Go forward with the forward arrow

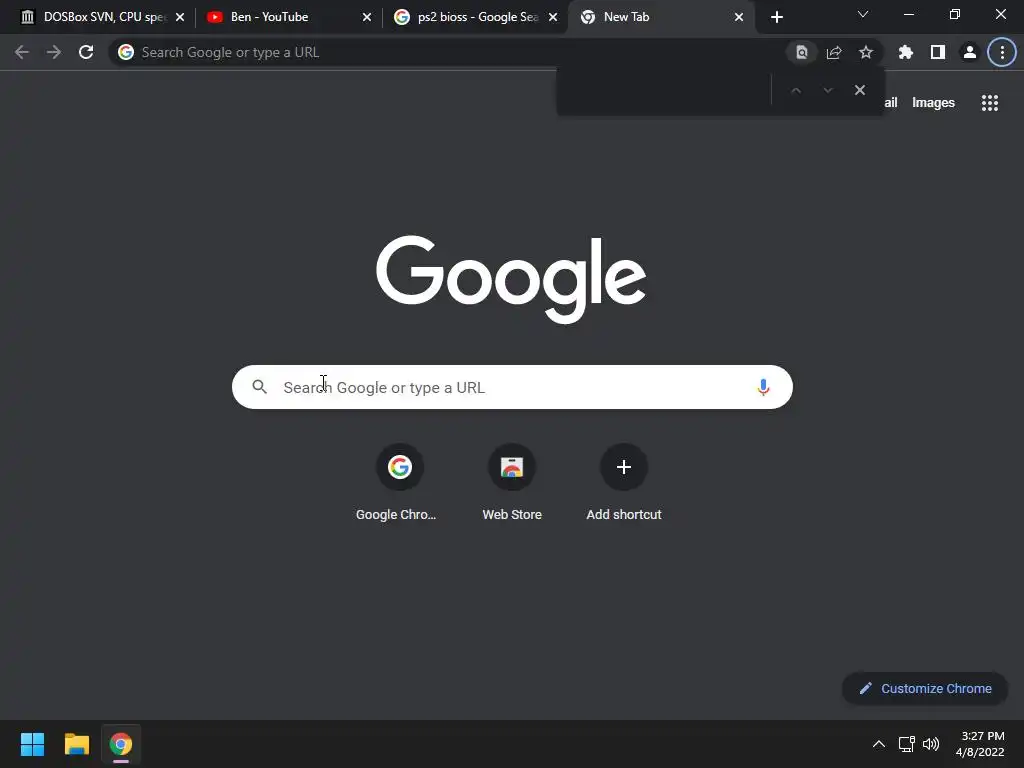click(x=54, y=52)
